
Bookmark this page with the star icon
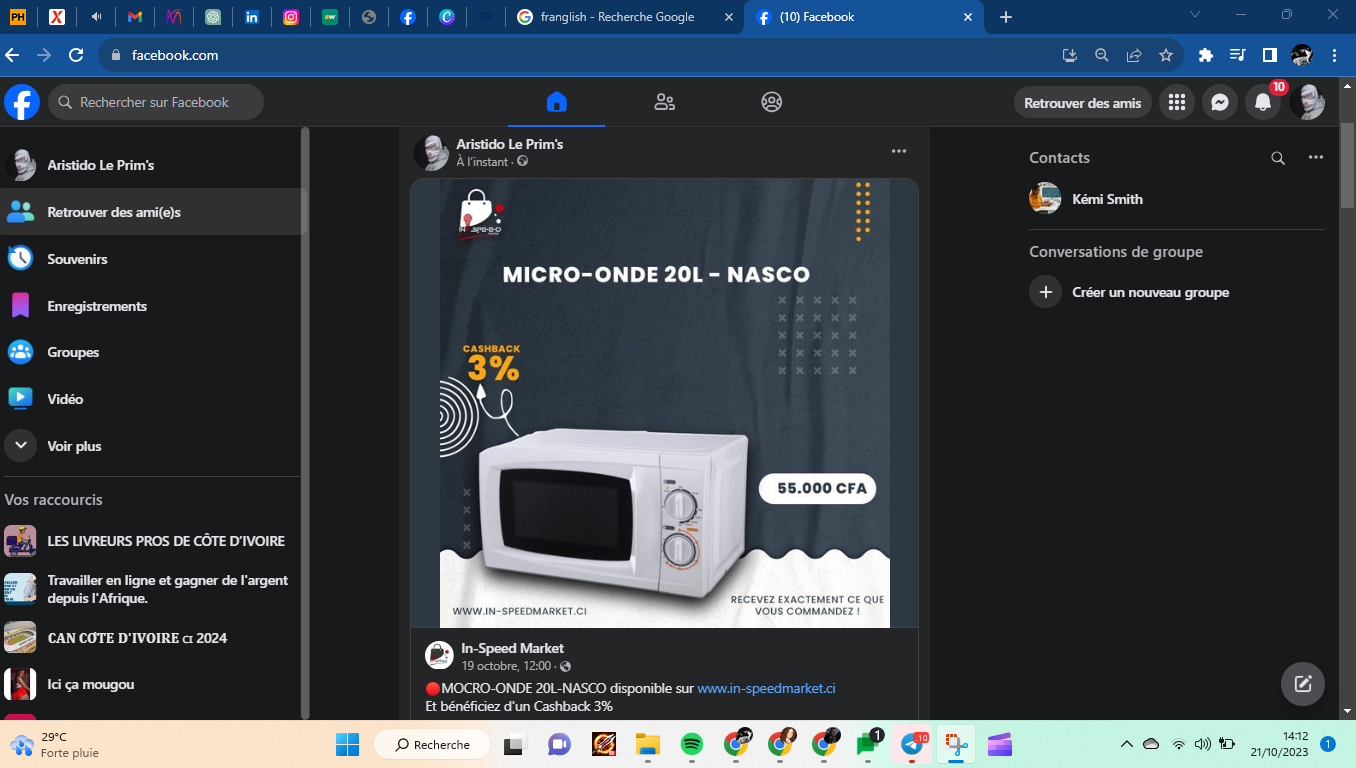pos(1165,55)
